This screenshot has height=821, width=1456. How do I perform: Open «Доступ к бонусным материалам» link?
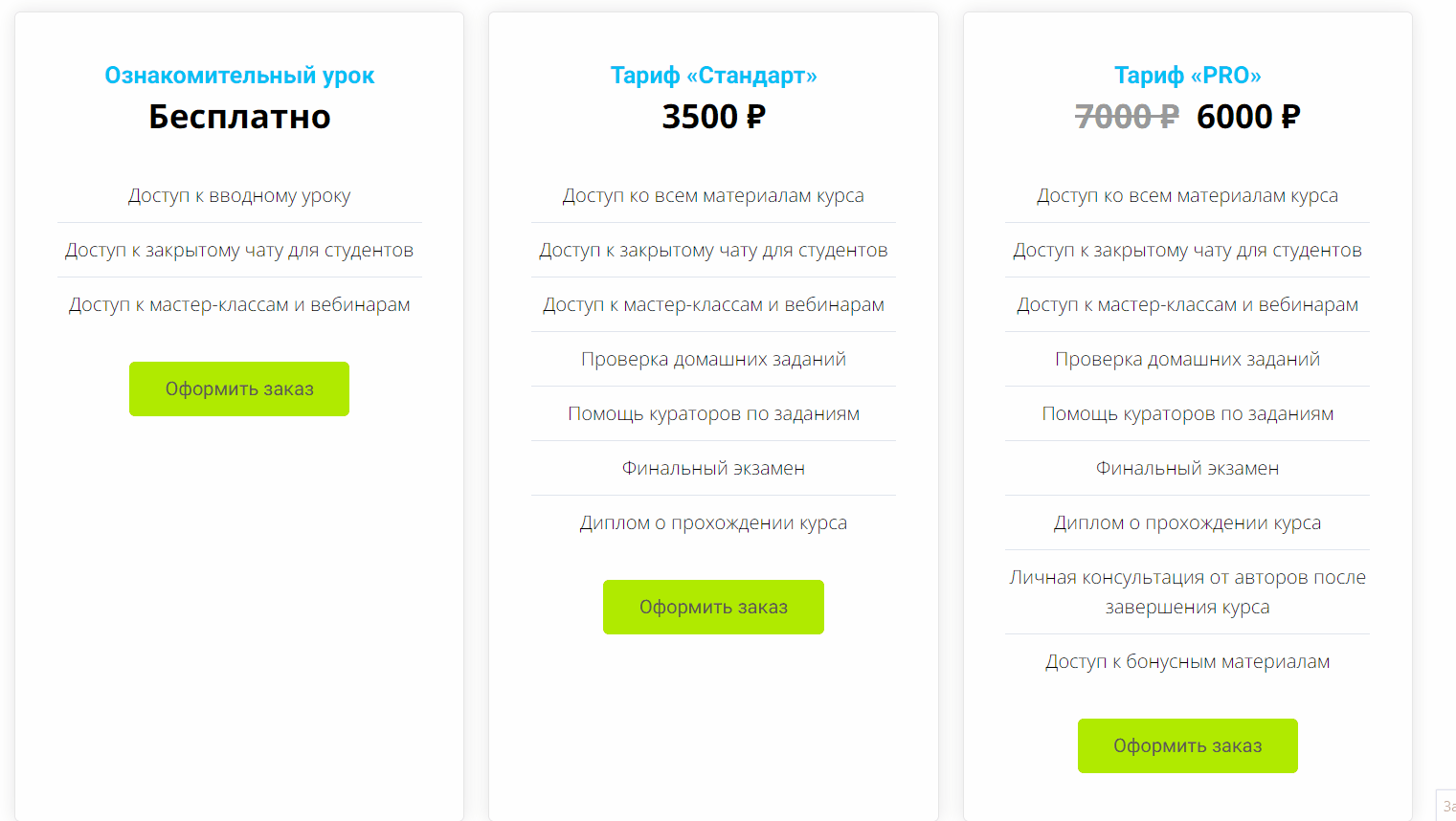point(1187,660)
